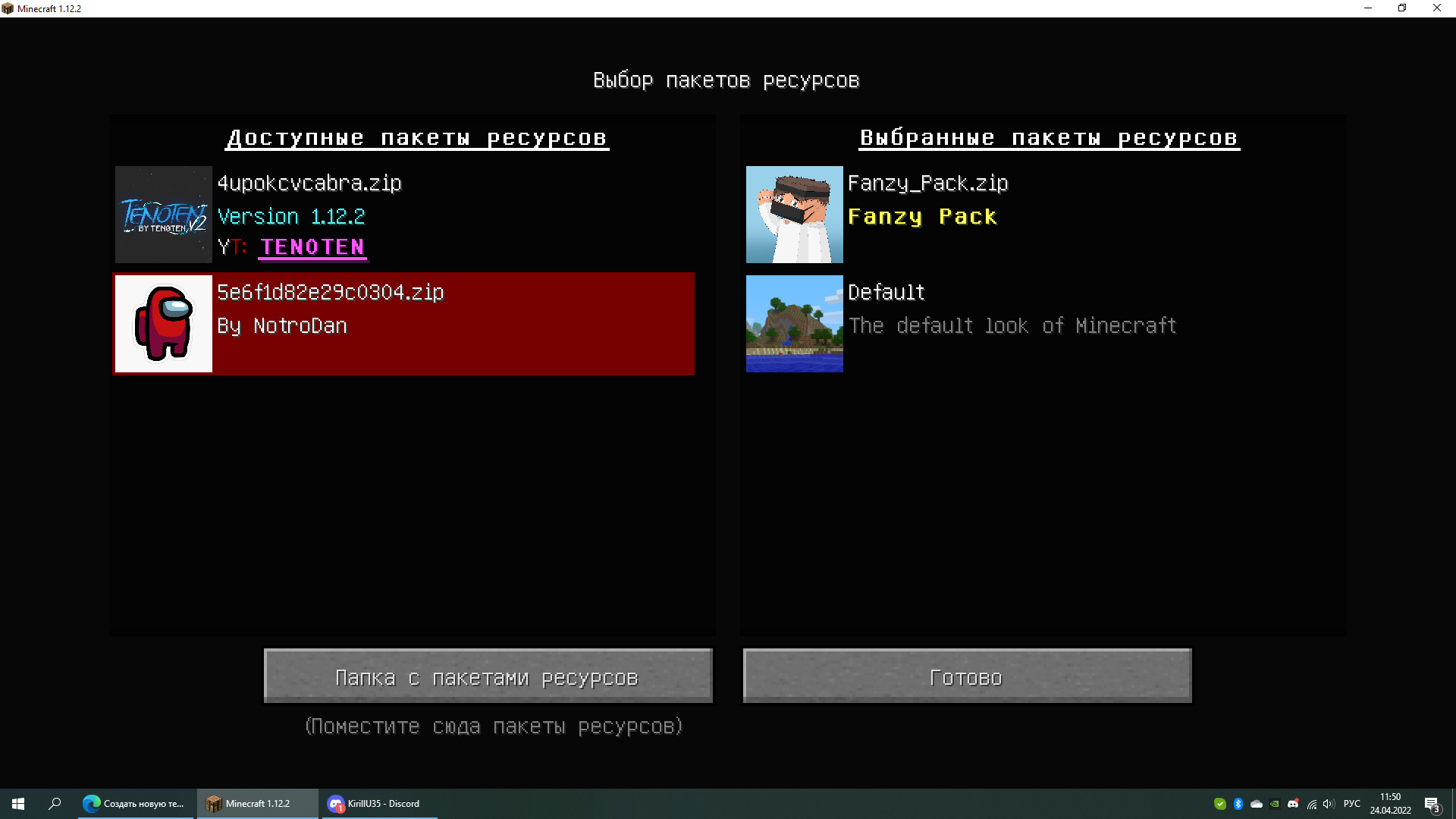Click the '(Поместите сюда пакеты ресурсов)' hint
The height and width of the screenshot is (819, 1456).
[494, 726]
